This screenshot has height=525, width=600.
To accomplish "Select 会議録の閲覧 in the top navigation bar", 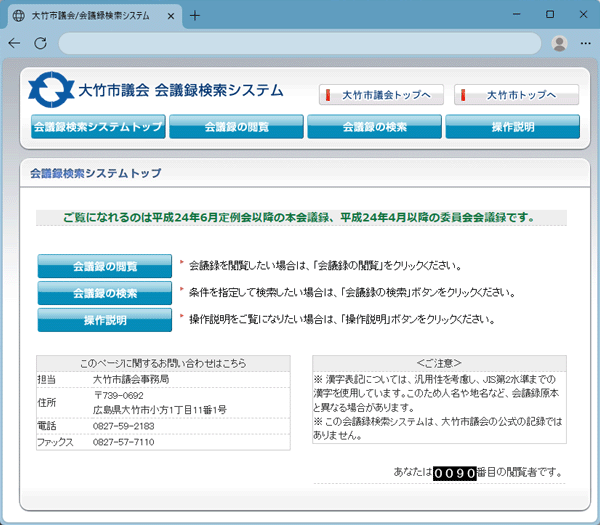I will (236, 127).
